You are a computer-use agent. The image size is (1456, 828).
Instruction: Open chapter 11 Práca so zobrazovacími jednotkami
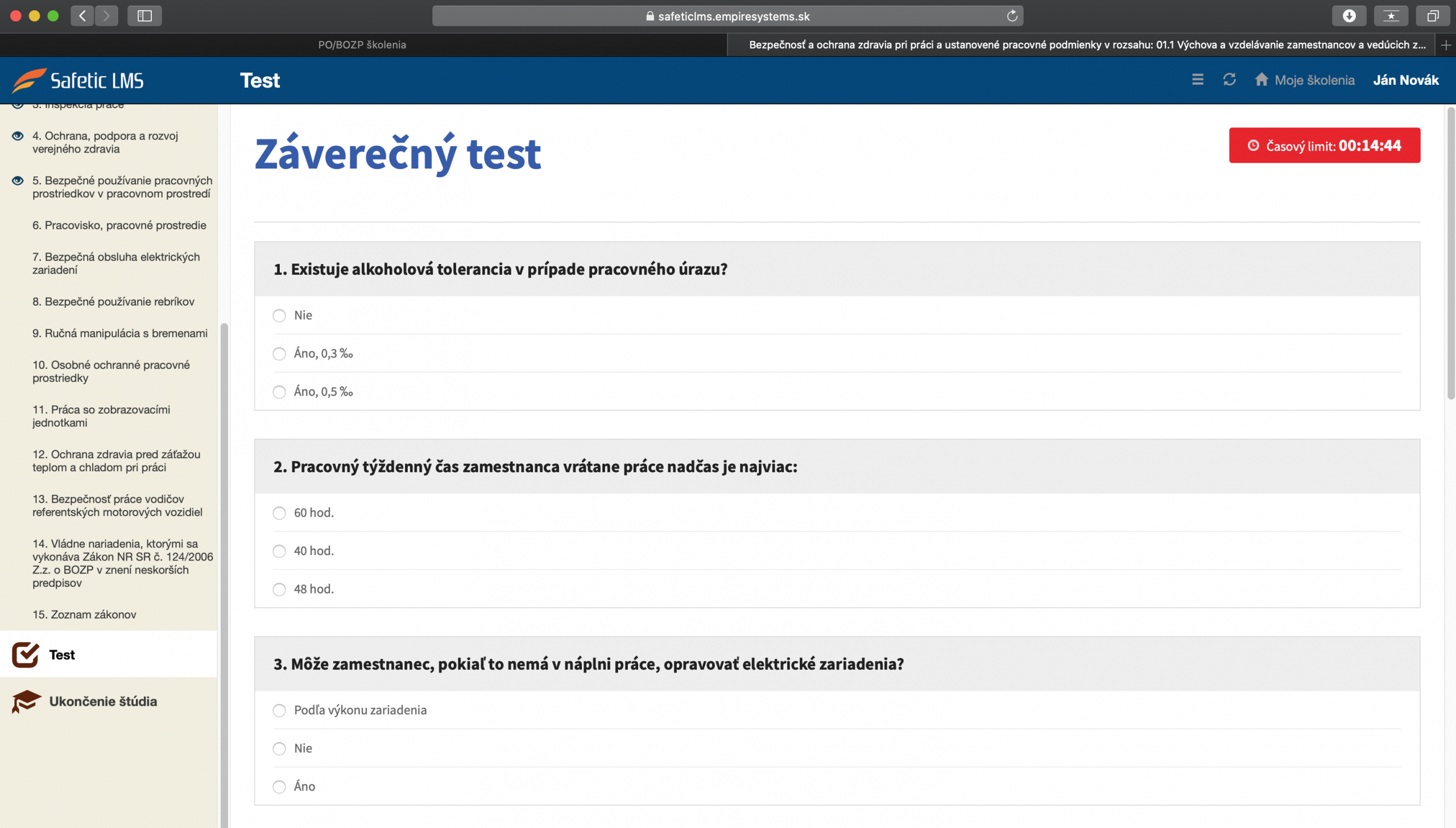click(x=101, y=416)
